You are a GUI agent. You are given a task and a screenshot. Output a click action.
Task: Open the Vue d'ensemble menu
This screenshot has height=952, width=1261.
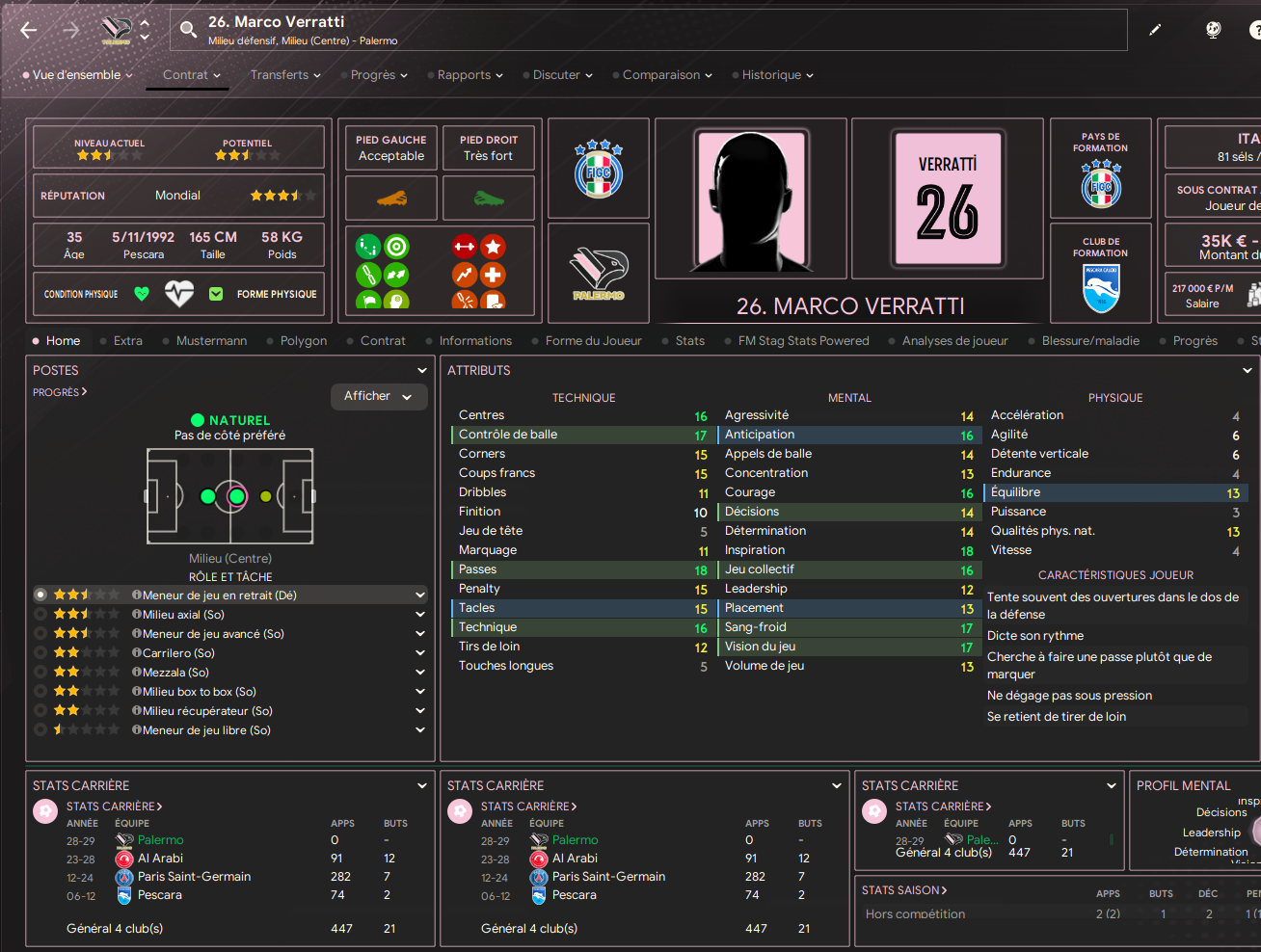(x=77, y=75)
